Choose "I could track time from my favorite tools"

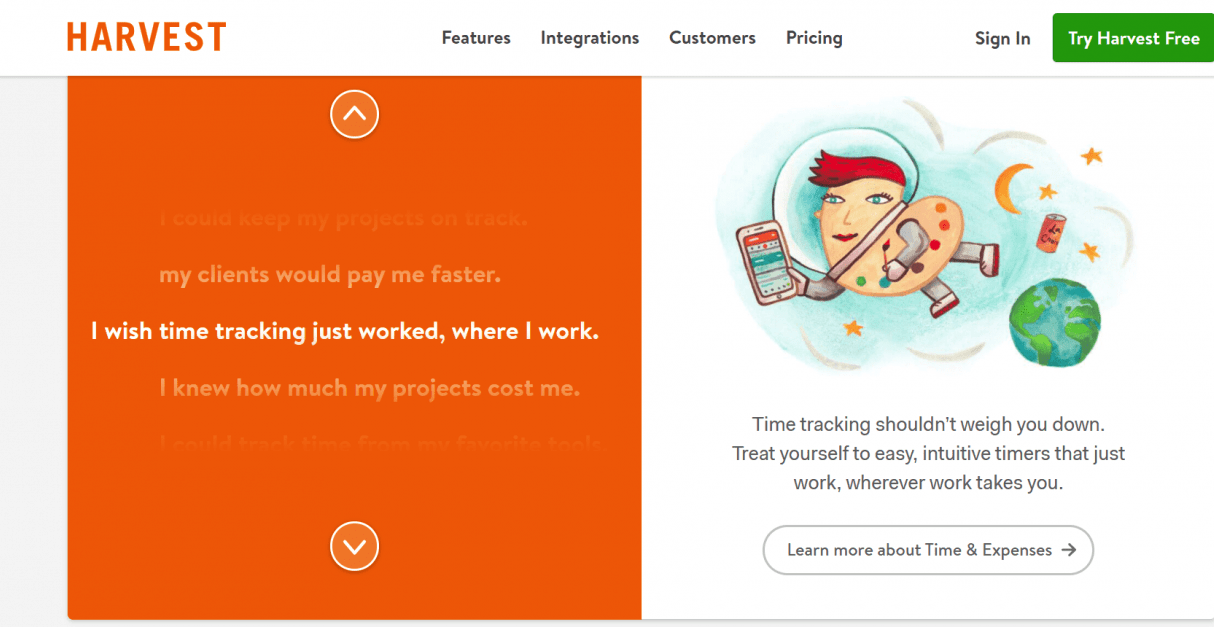(380, 443)
